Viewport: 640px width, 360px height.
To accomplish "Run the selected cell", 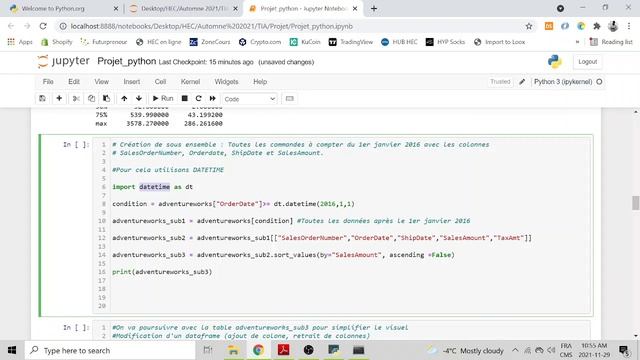I will coord(163,98).
